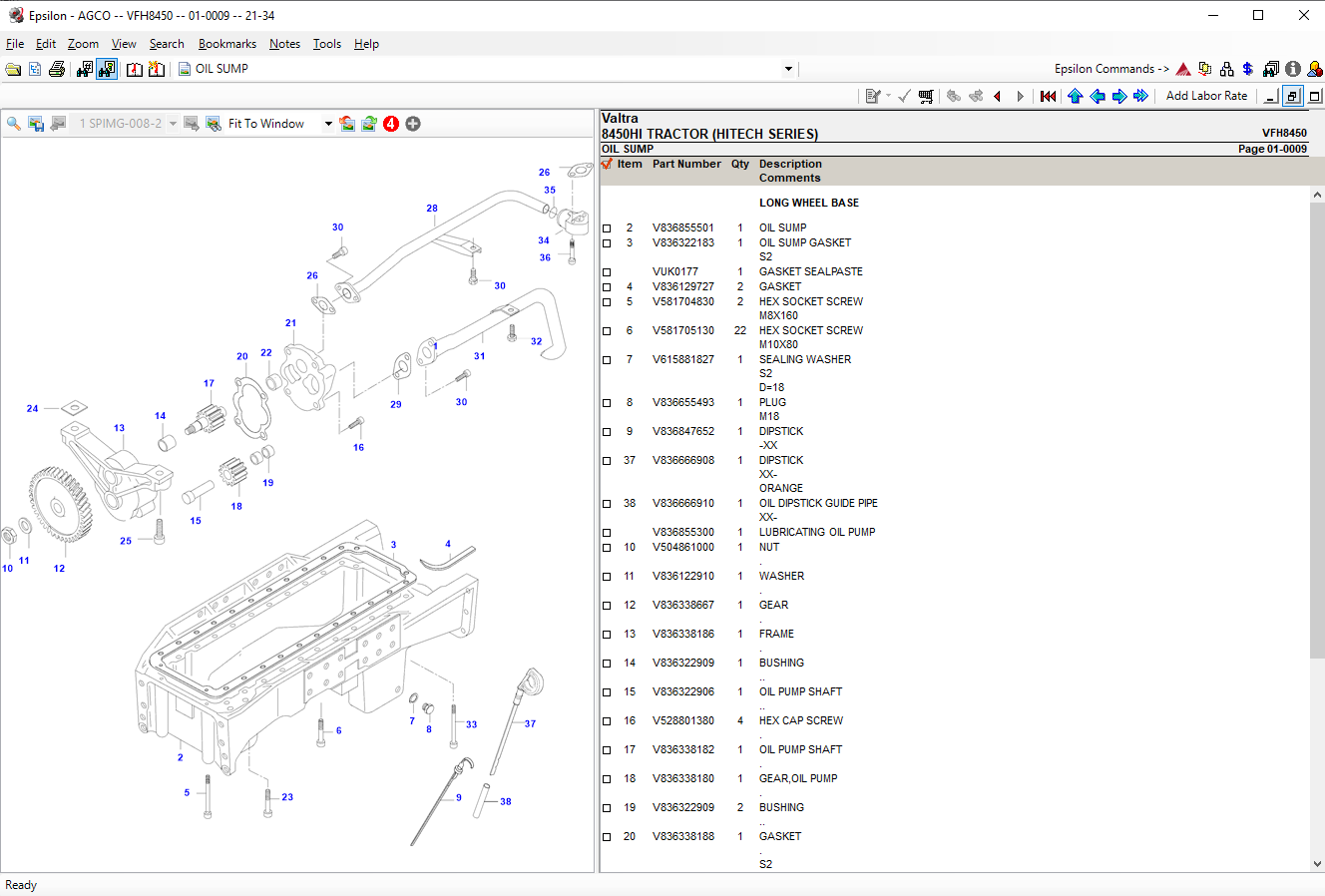Open the Bookmarks menu
The image size is (1325, 896).
click(227, 44)
